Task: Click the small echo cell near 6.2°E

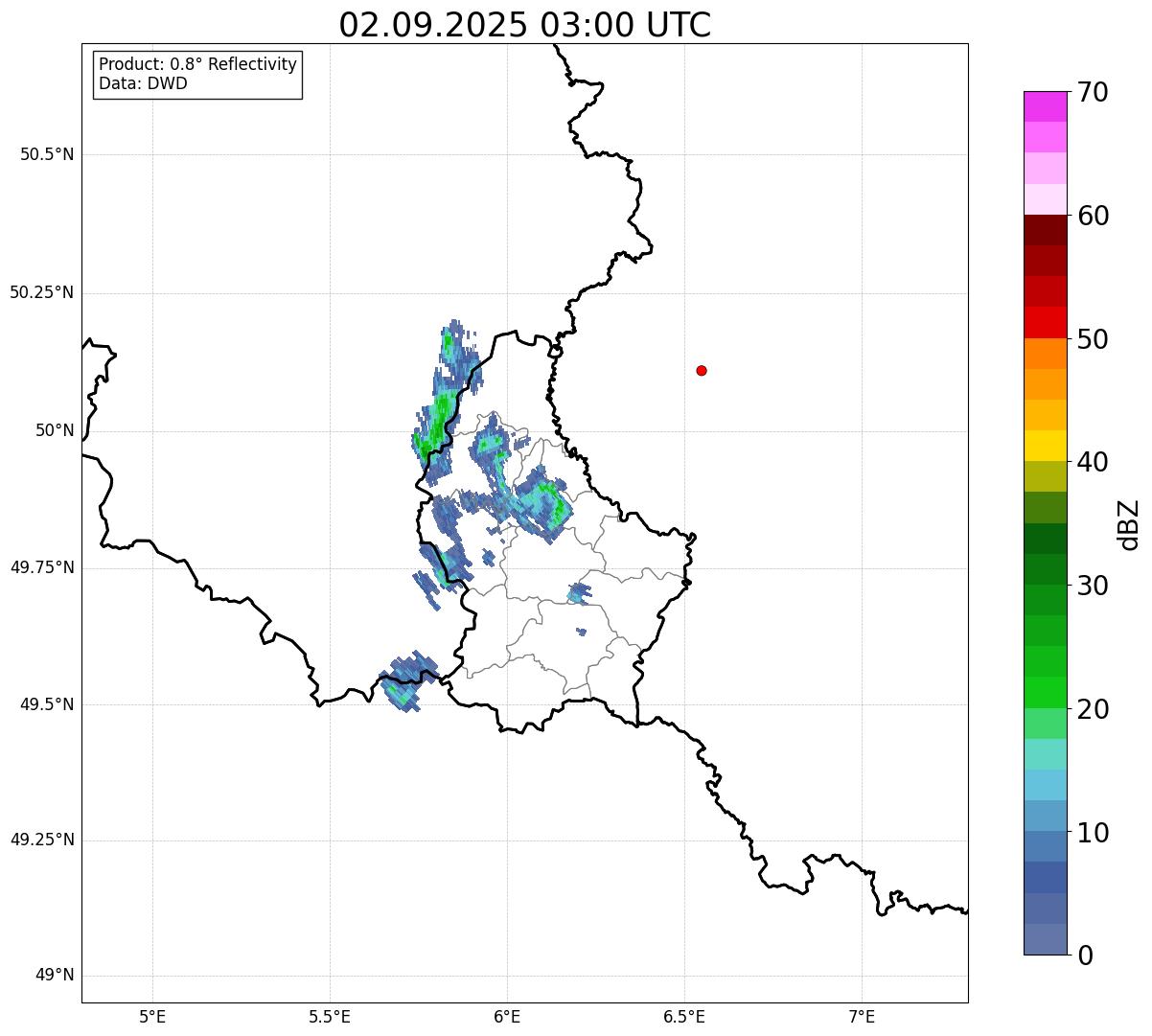Action: point(579,594)
